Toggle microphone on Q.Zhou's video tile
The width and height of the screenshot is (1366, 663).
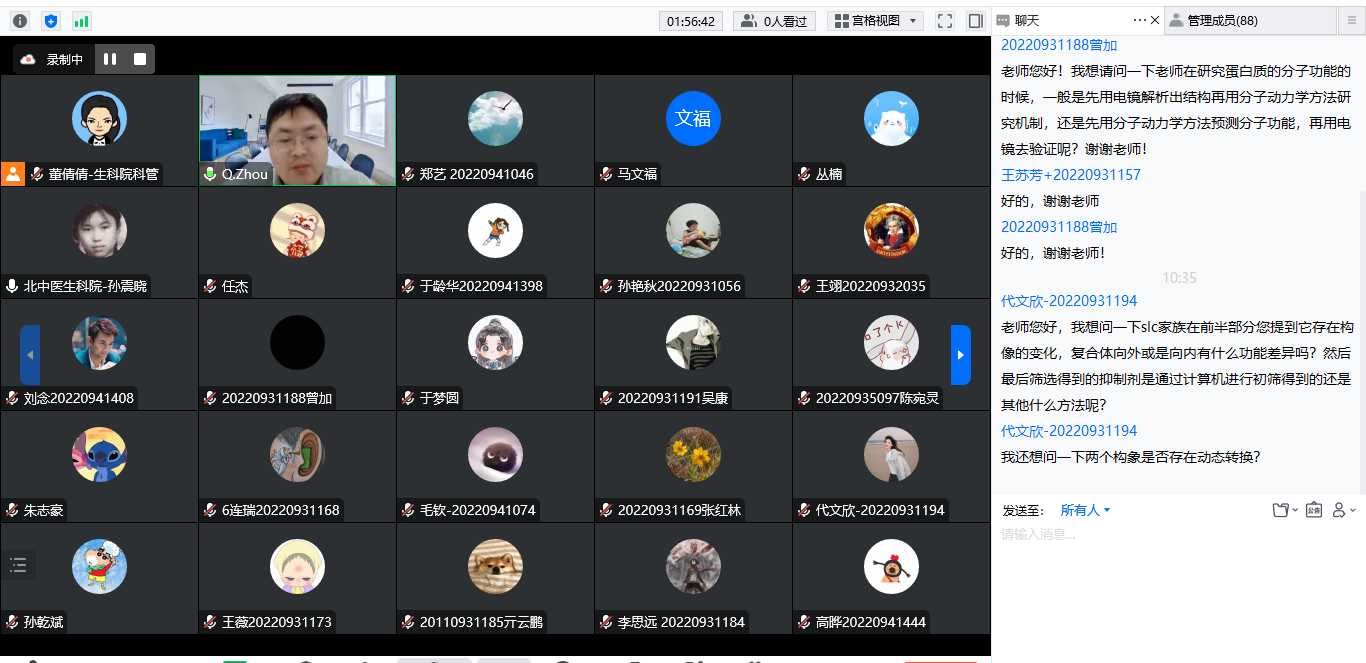tap(210, 174)
